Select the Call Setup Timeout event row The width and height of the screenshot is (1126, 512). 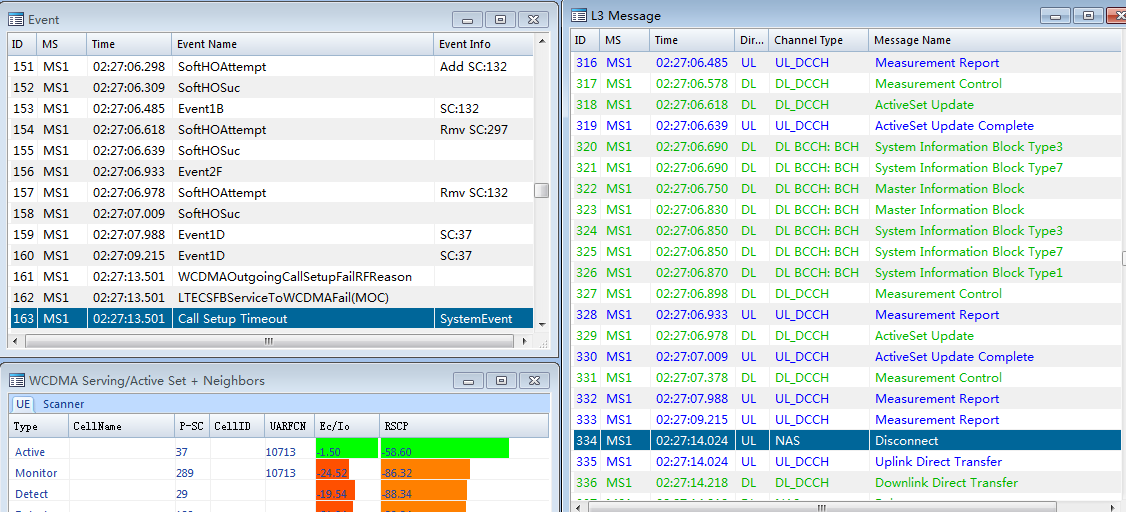click(x=271, y=319)
